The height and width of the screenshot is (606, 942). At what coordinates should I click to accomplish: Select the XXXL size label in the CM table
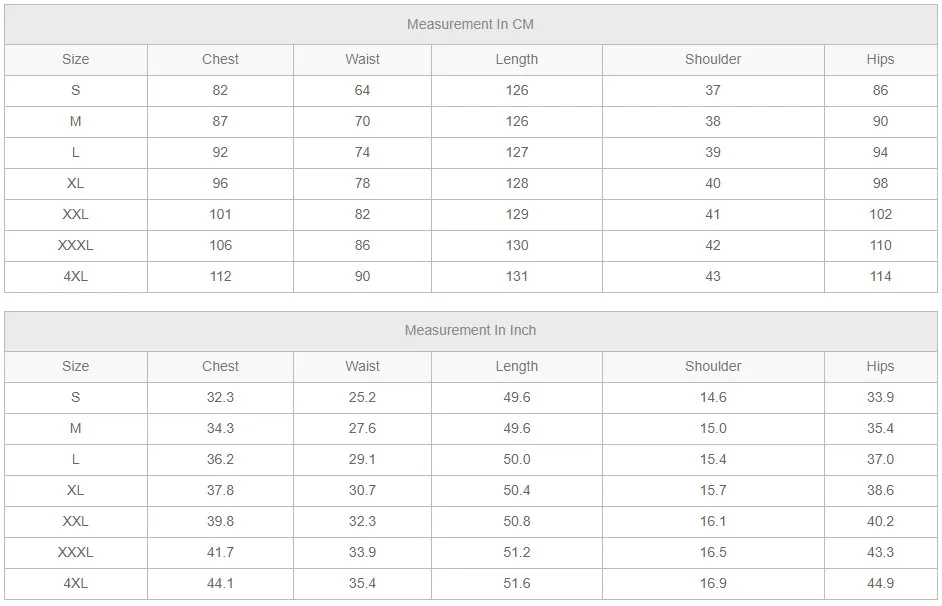point(75,245)
